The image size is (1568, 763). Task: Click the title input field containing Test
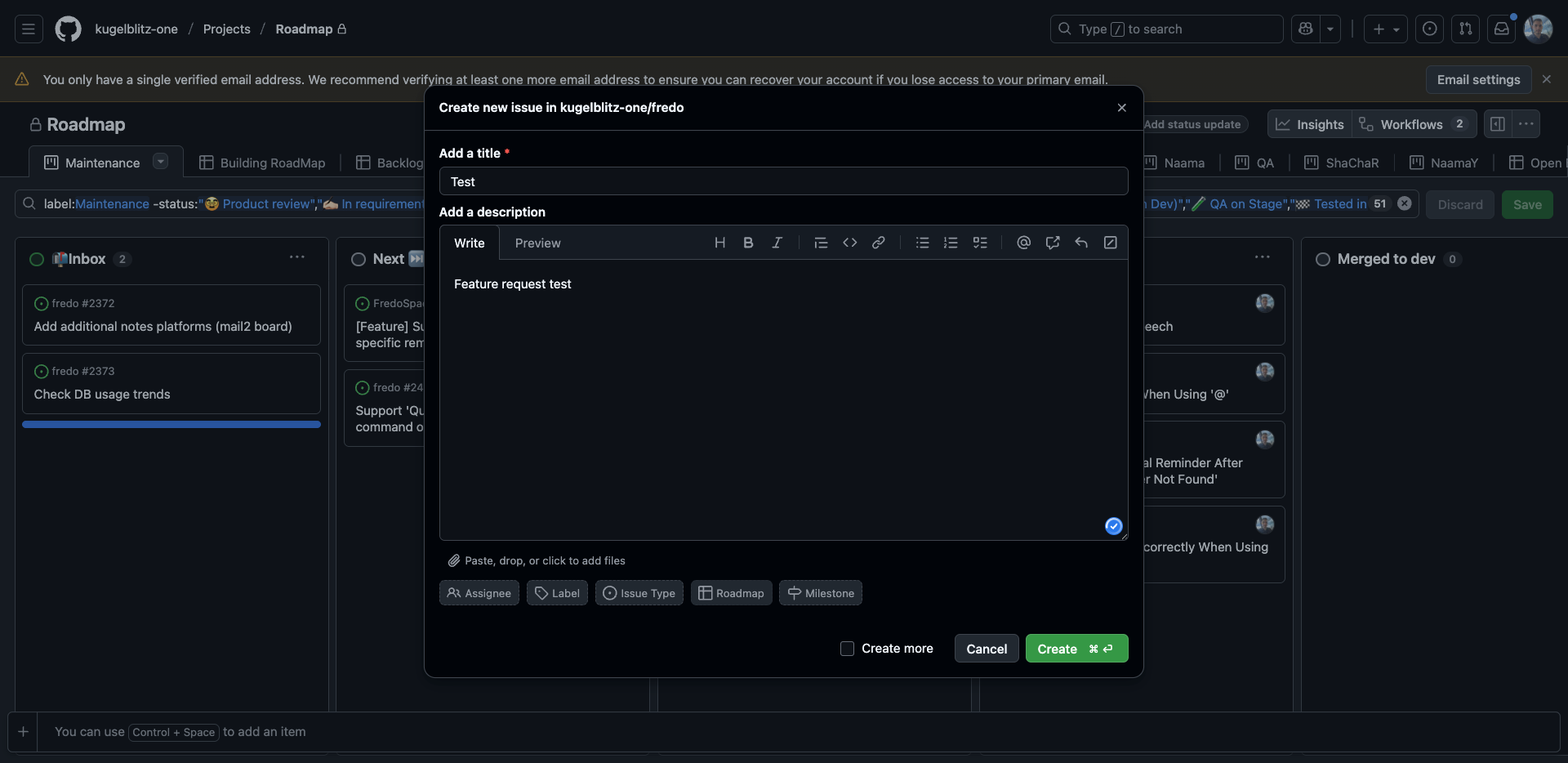pyautogui.click(x=783, y=181)
